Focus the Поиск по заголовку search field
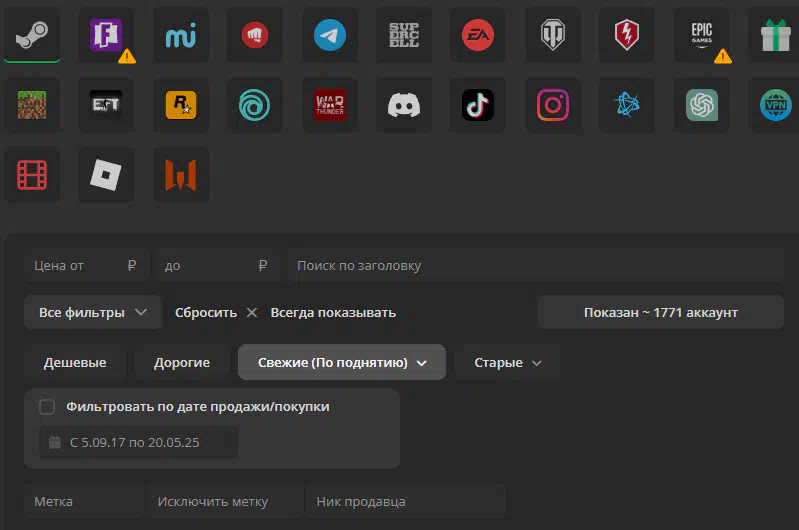The width and height of the screenshot is (799, 530). pos(536,266)
